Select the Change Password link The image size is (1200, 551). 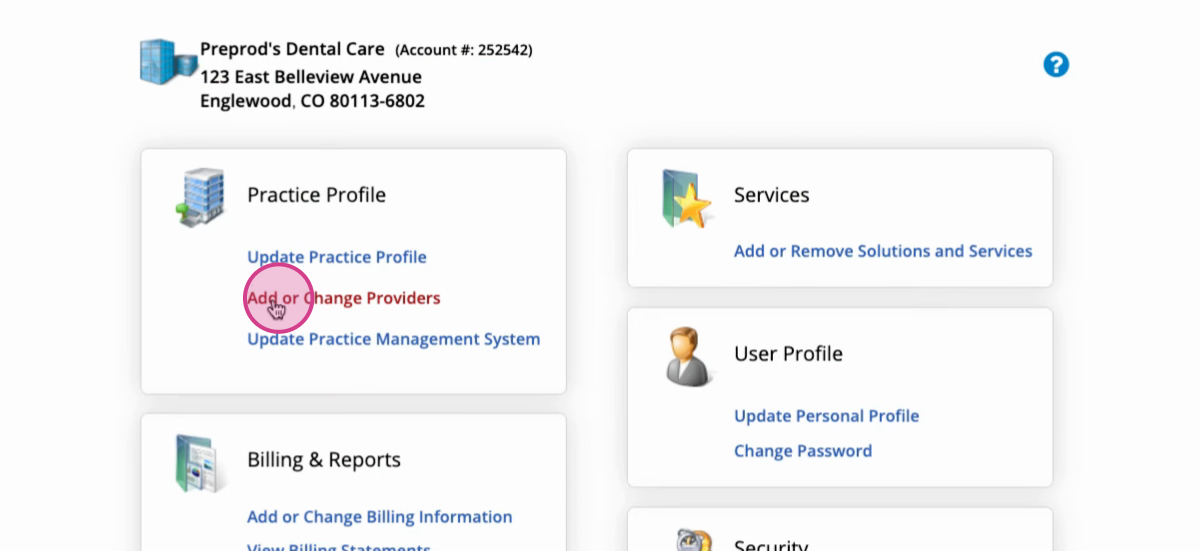click(803, 451)
